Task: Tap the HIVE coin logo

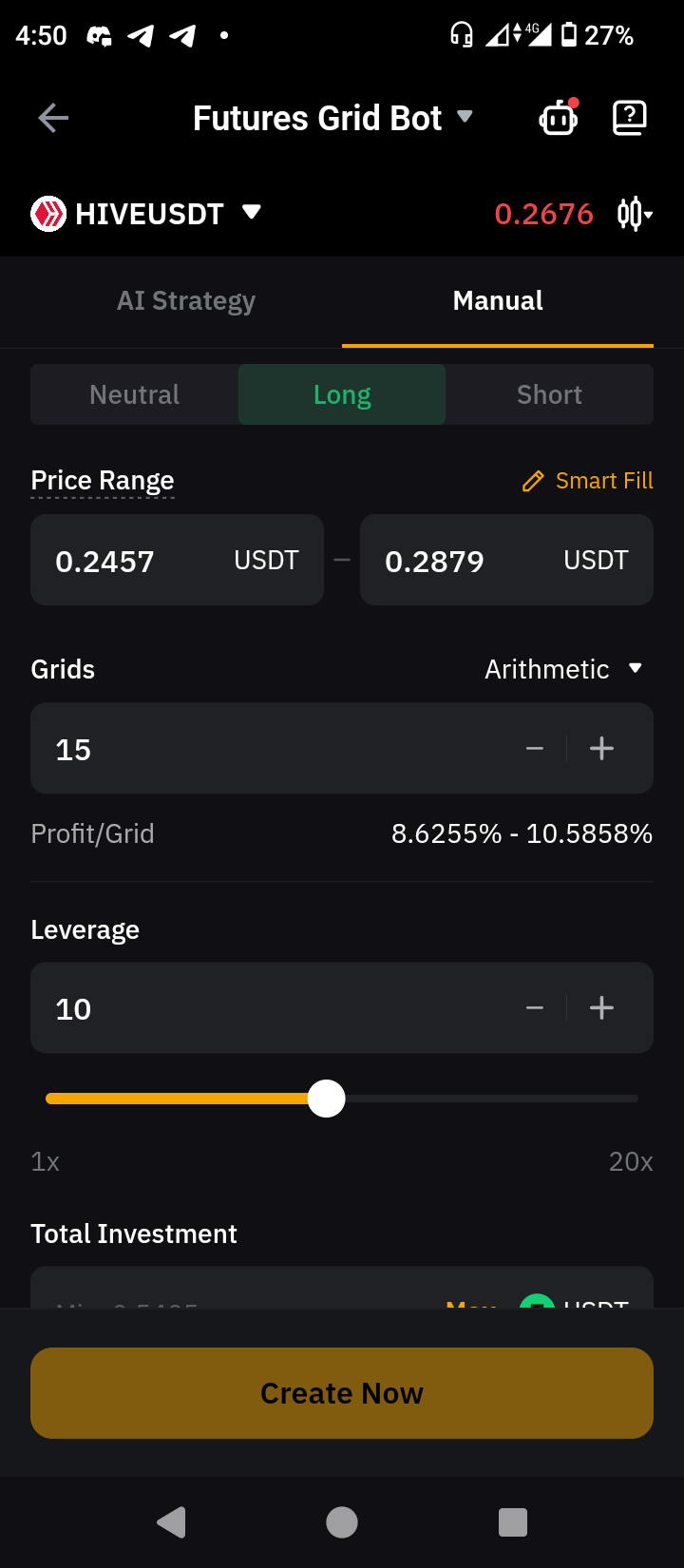Action: click(48, 214)
